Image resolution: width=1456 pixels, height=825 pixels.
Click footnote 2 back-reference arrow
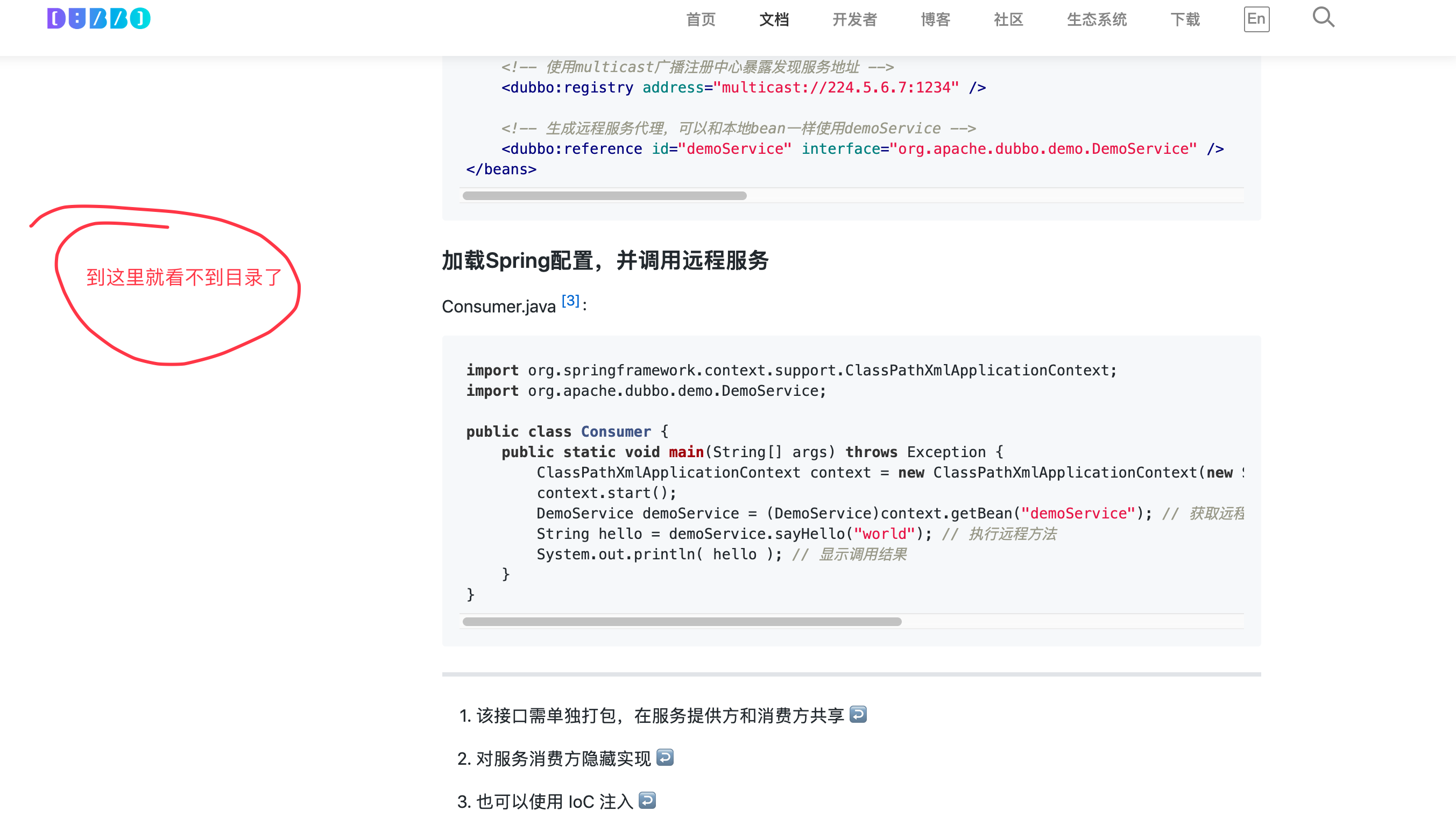tap(665, 758)
